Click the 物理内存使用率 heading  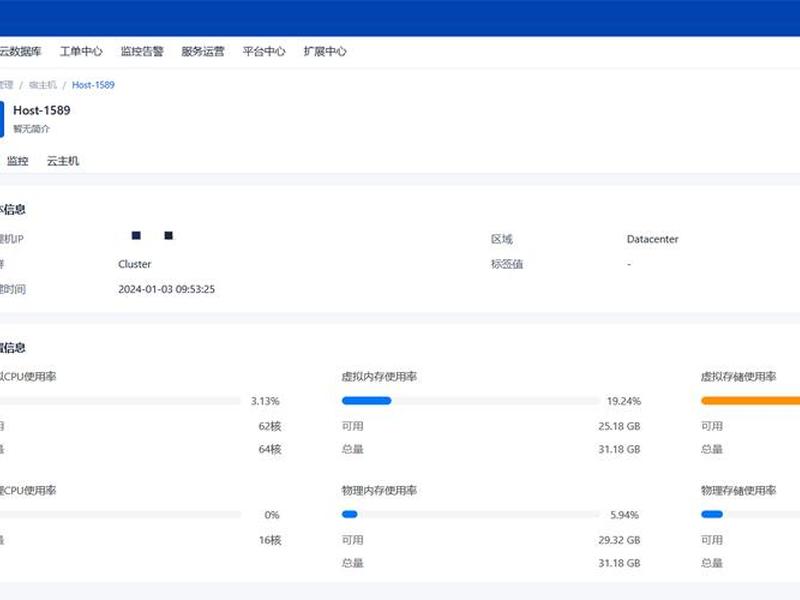click(379, 491)
